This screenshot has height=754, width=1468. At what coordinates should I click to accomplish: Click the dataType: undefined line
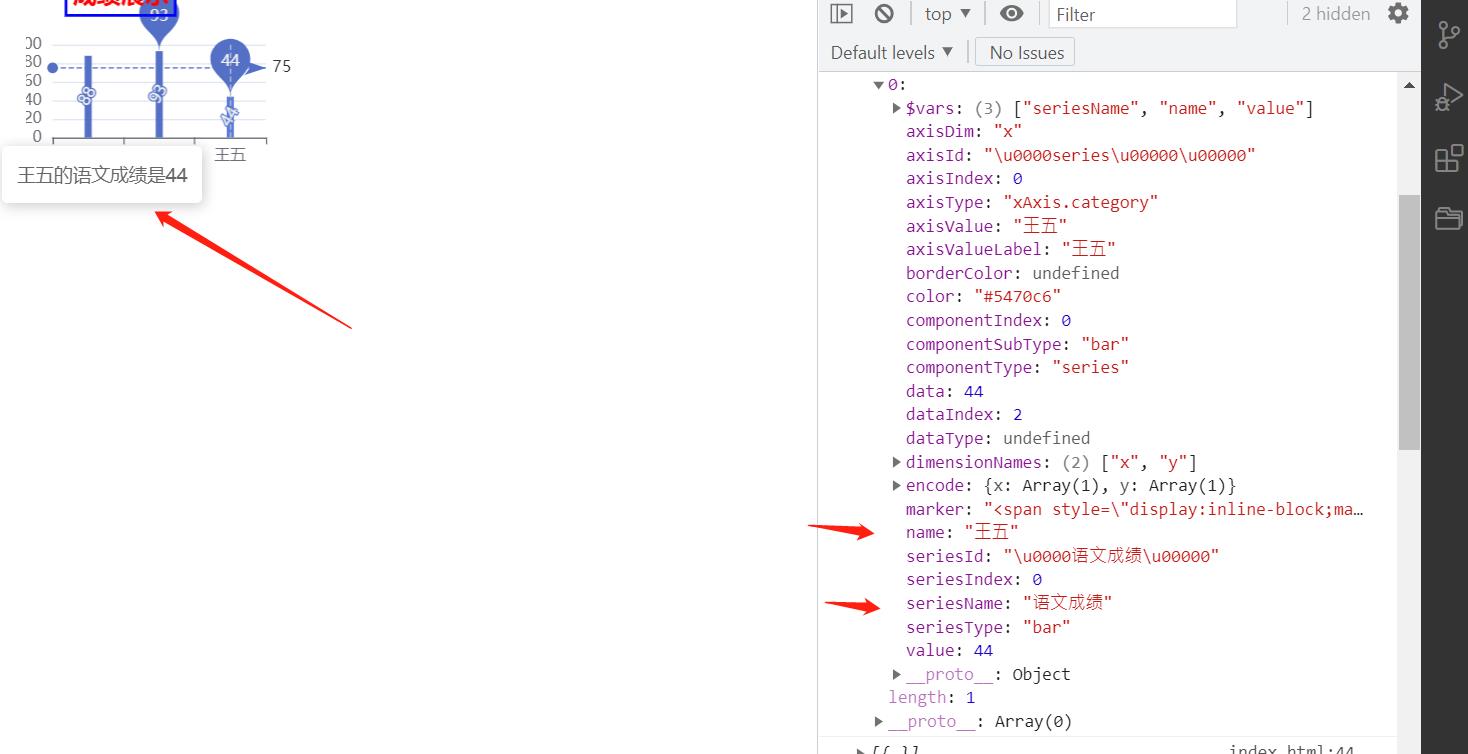coord(998,438)
